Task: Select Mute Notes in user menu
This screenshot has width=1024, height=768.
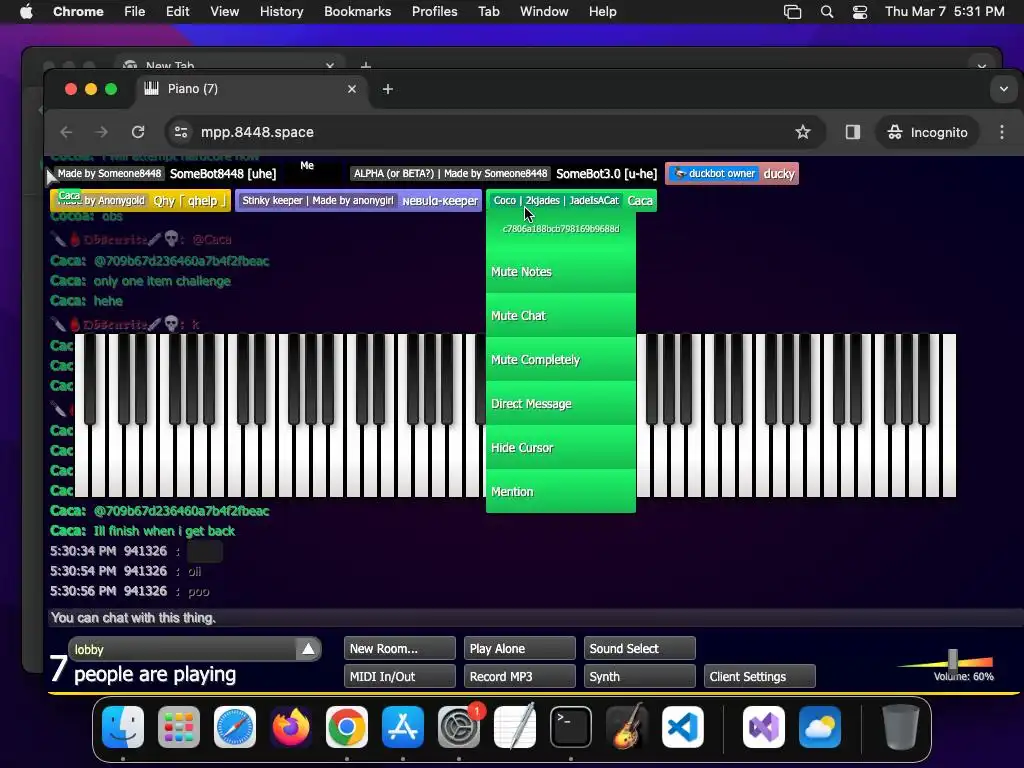Action: coord(561,272)
